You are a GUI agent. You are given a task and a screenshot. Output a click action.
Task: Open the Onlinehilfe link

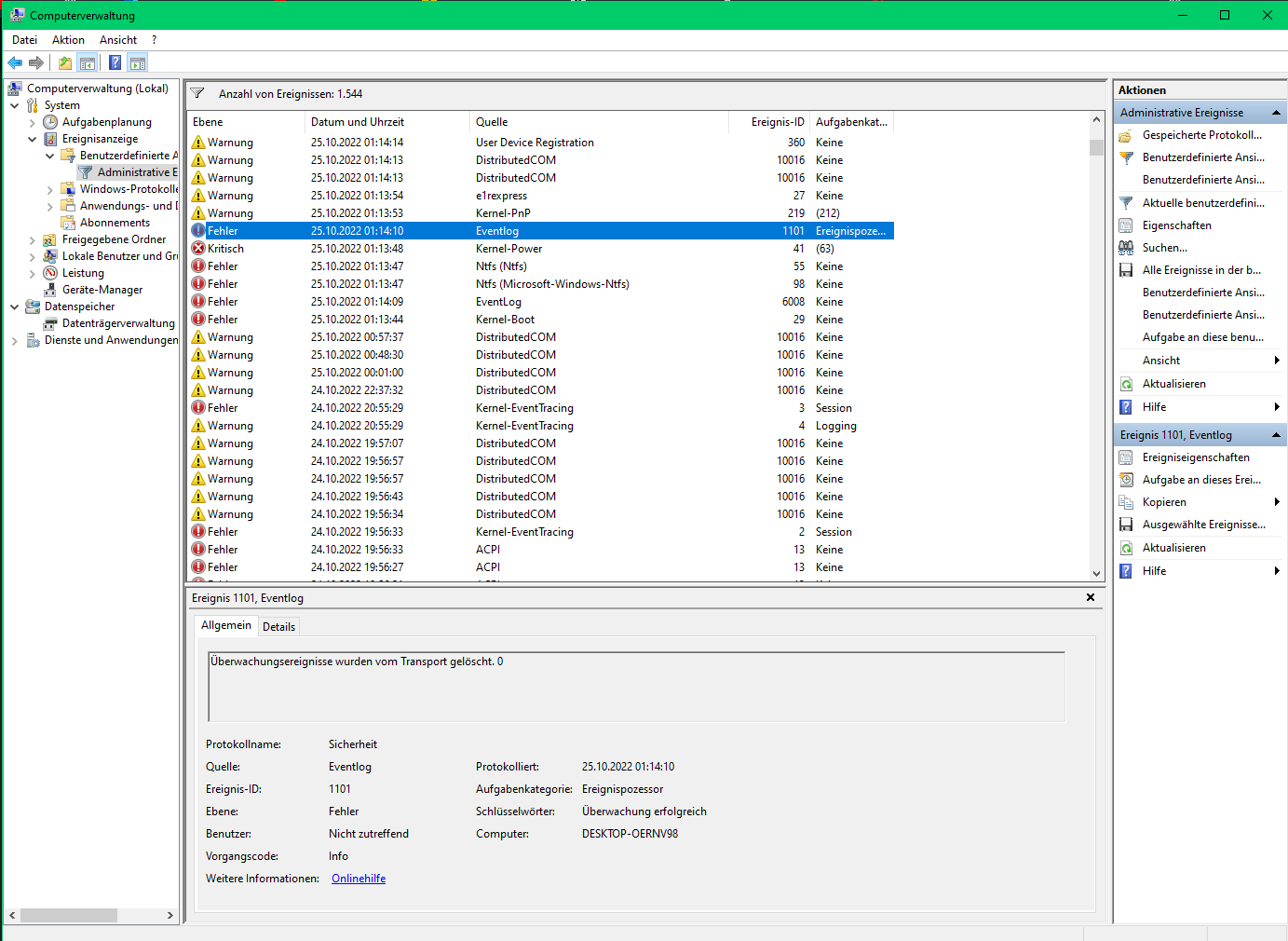359,879
